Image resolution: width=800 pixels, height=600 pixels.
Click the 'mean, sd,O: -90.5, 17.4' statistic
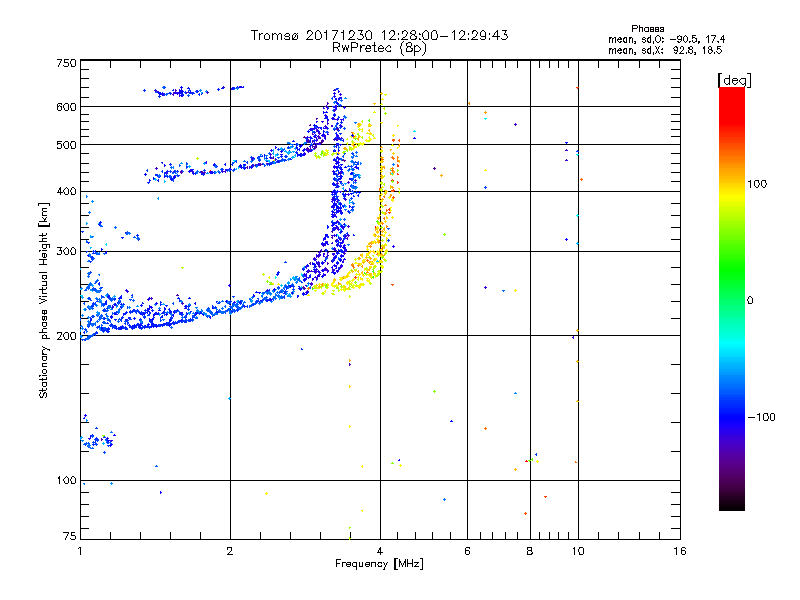(666, 39)
